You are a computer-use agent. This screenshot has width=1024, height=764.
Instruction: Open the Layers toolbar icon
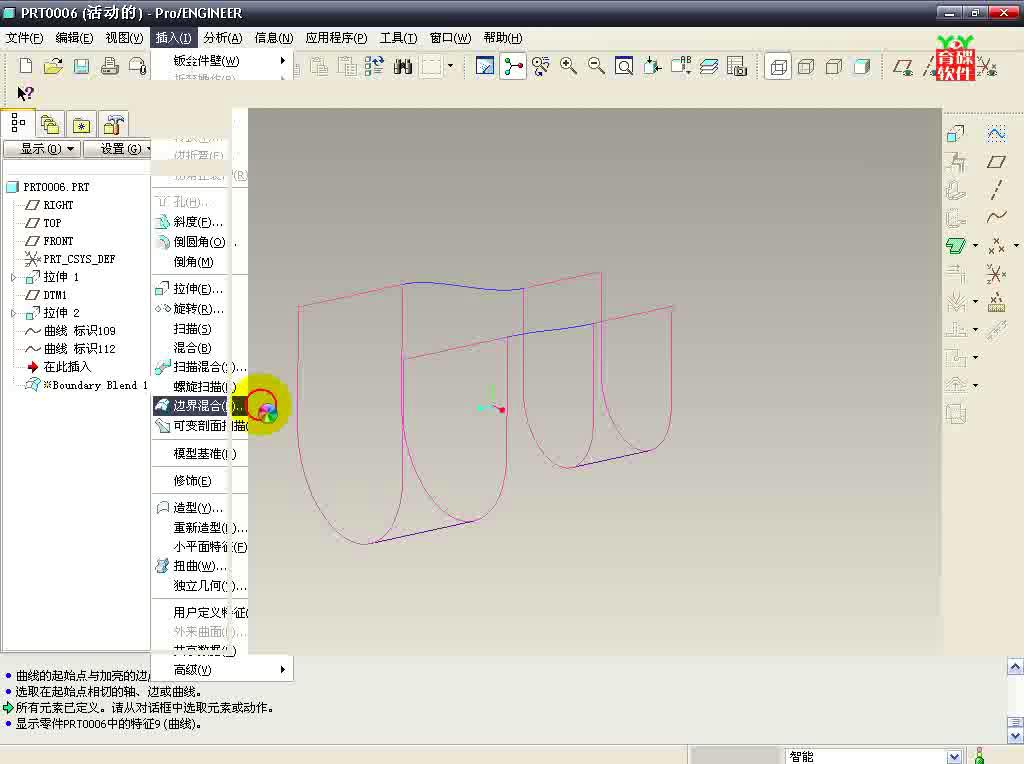tap(709, 66)
